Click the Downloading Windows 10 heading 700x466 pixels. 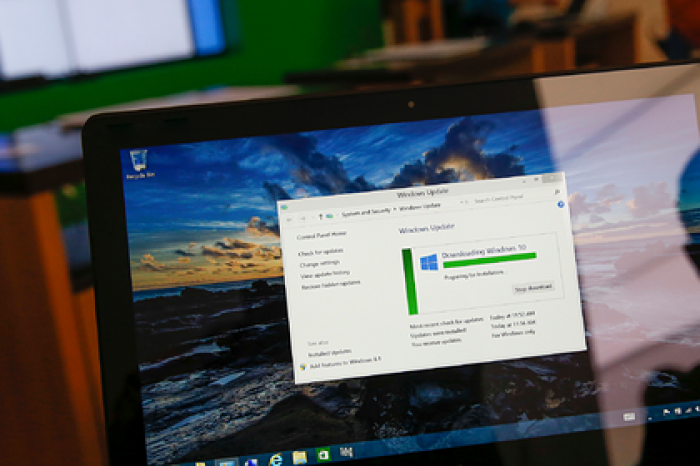[x=483, y=251]
